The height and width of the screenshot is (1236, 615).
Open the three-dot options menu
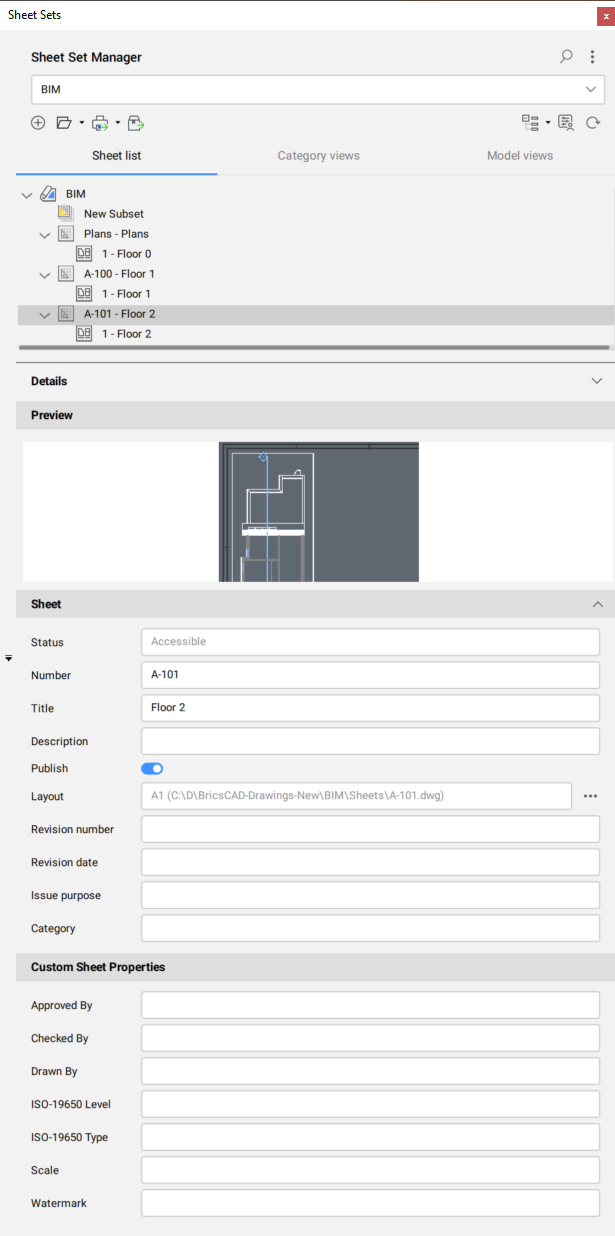[592, 57]
